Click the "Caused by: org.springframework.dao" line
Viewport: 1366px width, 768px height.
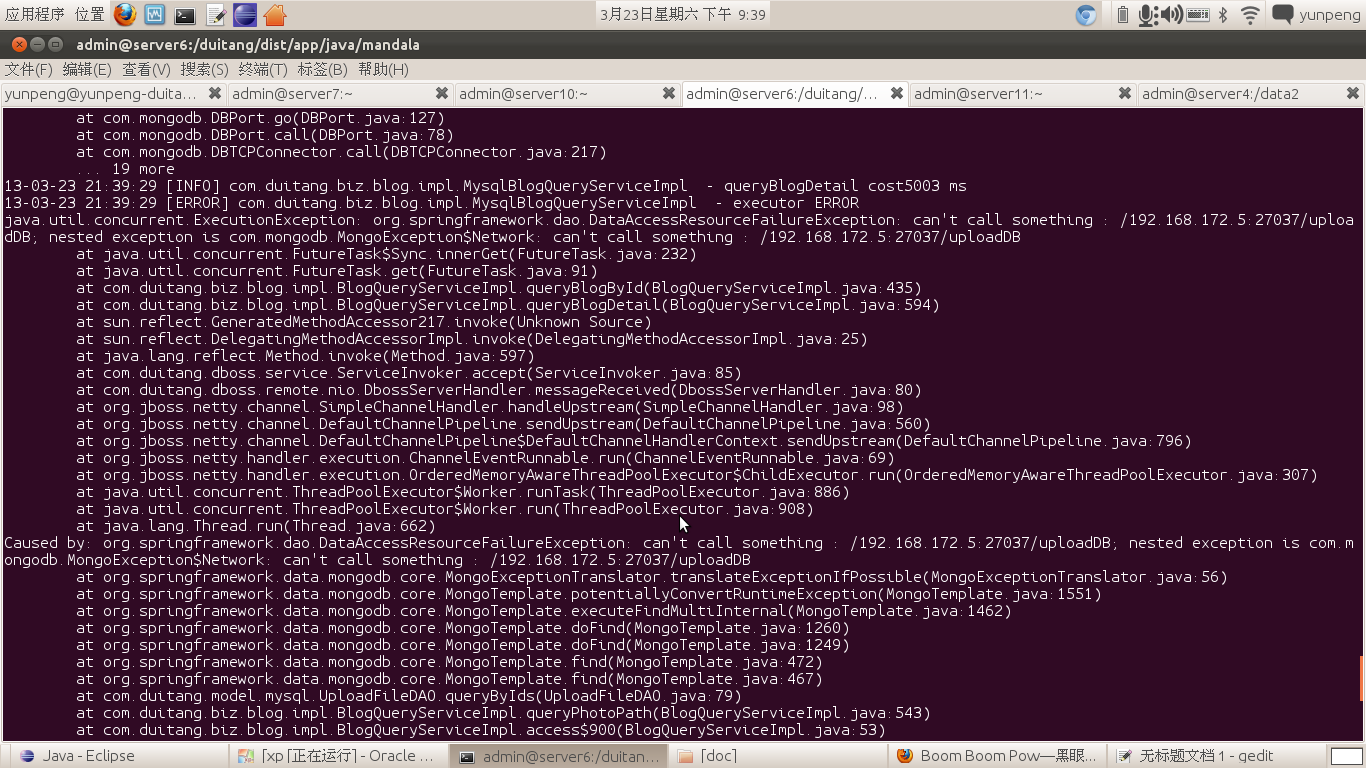[x=679, y=552]
